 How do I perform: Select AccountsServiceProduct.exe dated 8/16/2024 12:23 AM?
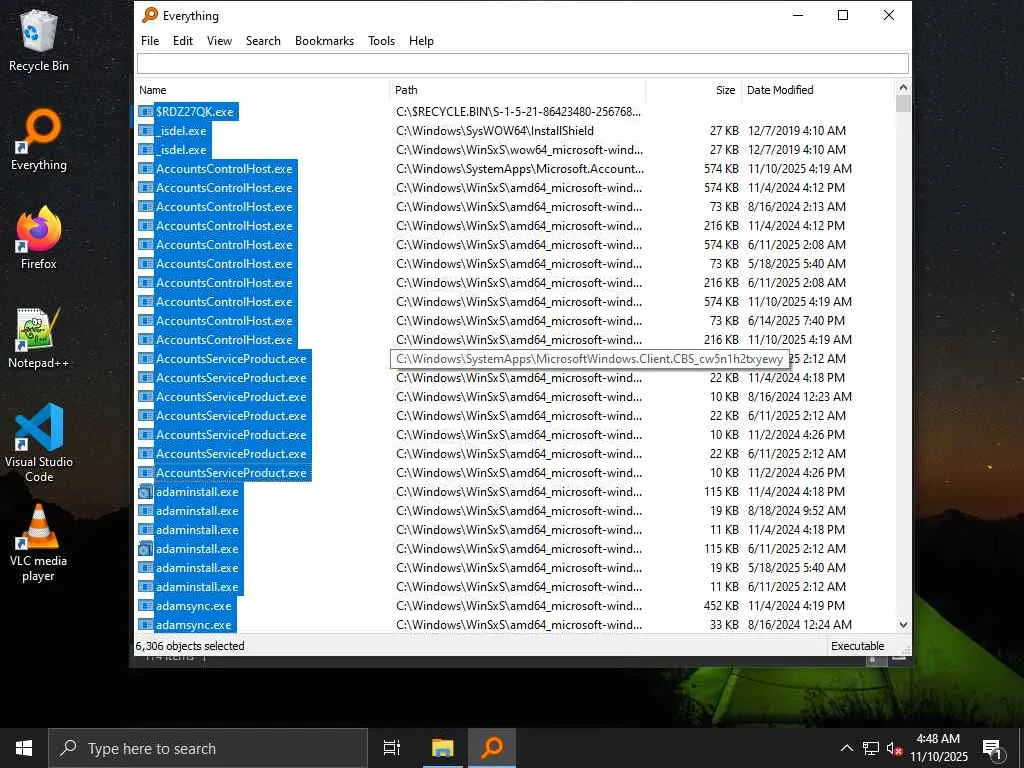[231, 396]
